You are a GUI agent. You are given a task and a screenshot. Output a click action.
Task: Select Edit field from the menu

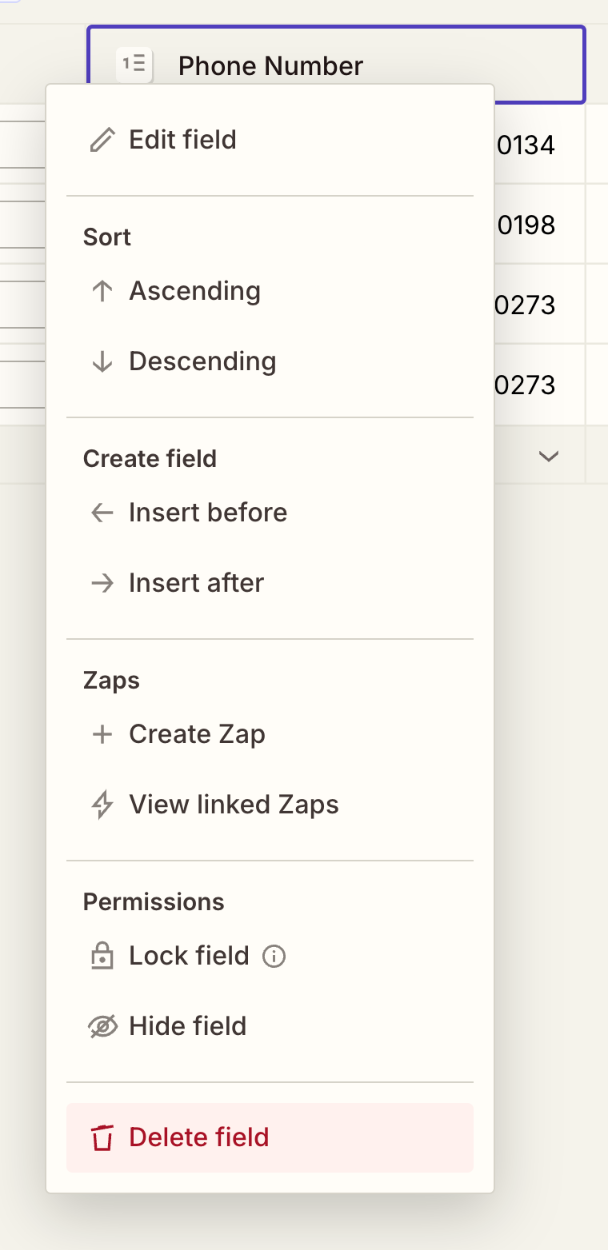click(182, 140)
